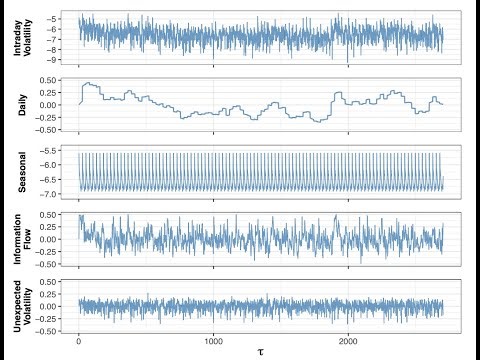The image size is (480, 360).
Task: Click the τ x-axis title
Action: (x=261, y=351)
